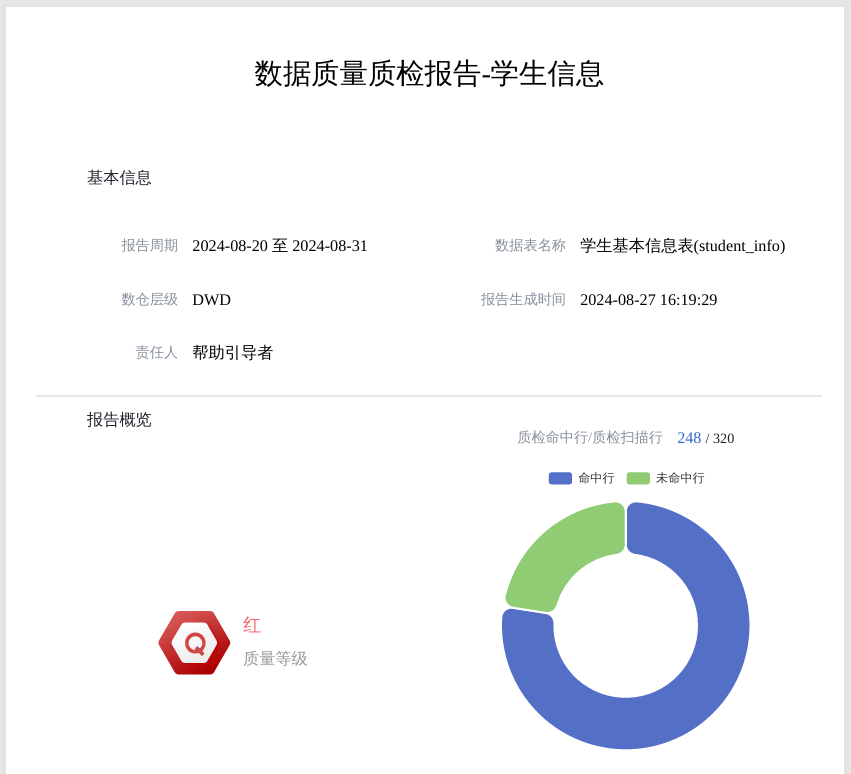Image resolution: width=851 pixels, height=774 pixels.
Task: Toggle the 命中行 legend item
Action: (x=581, y=478)
